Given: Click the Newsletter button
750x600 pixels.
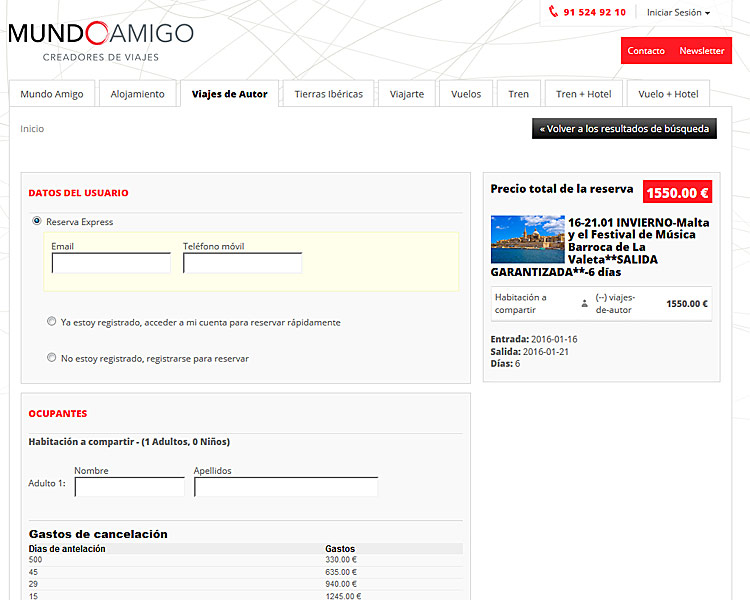Looking at the screenshot, I should click(702, 51).
